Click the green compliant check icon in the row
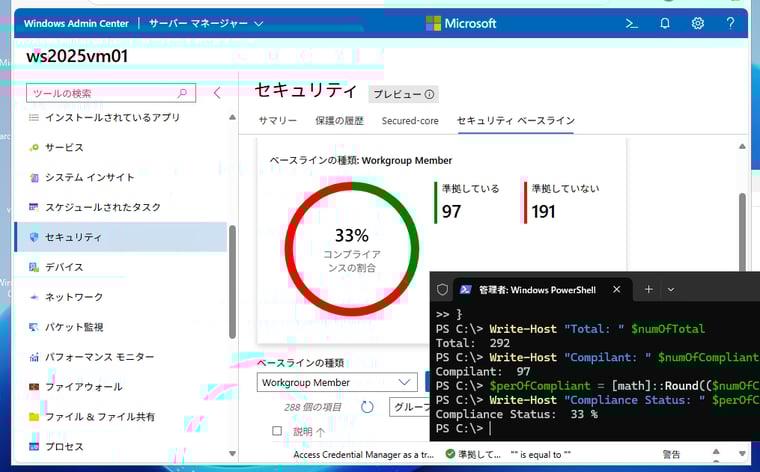This screenshot has height=472, width=760. pyautogui.click(x=450, y=454)
